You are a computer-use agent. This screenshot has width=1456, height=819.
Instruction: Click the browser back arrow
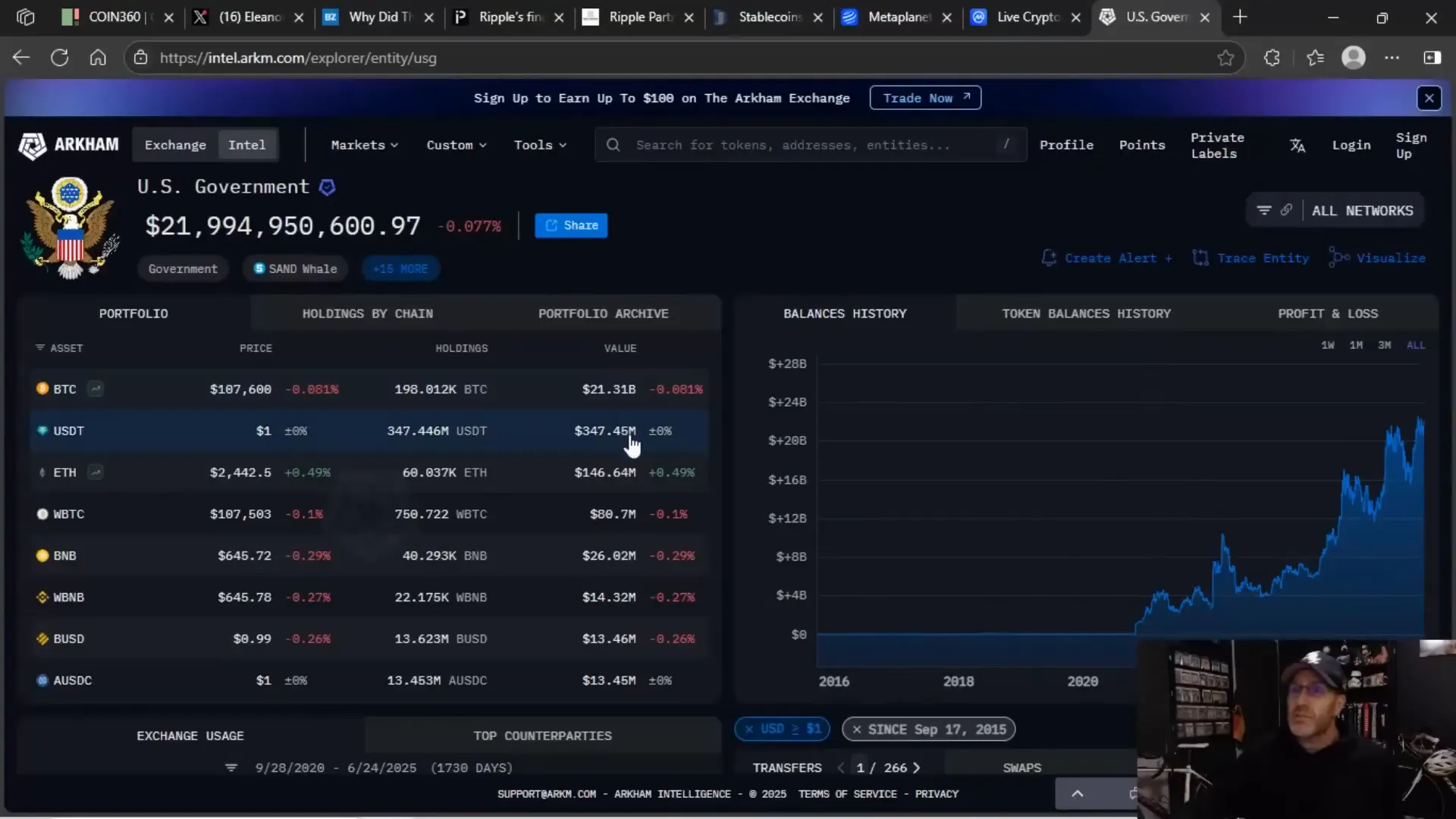pyautogui.click(x=21, y=58)
